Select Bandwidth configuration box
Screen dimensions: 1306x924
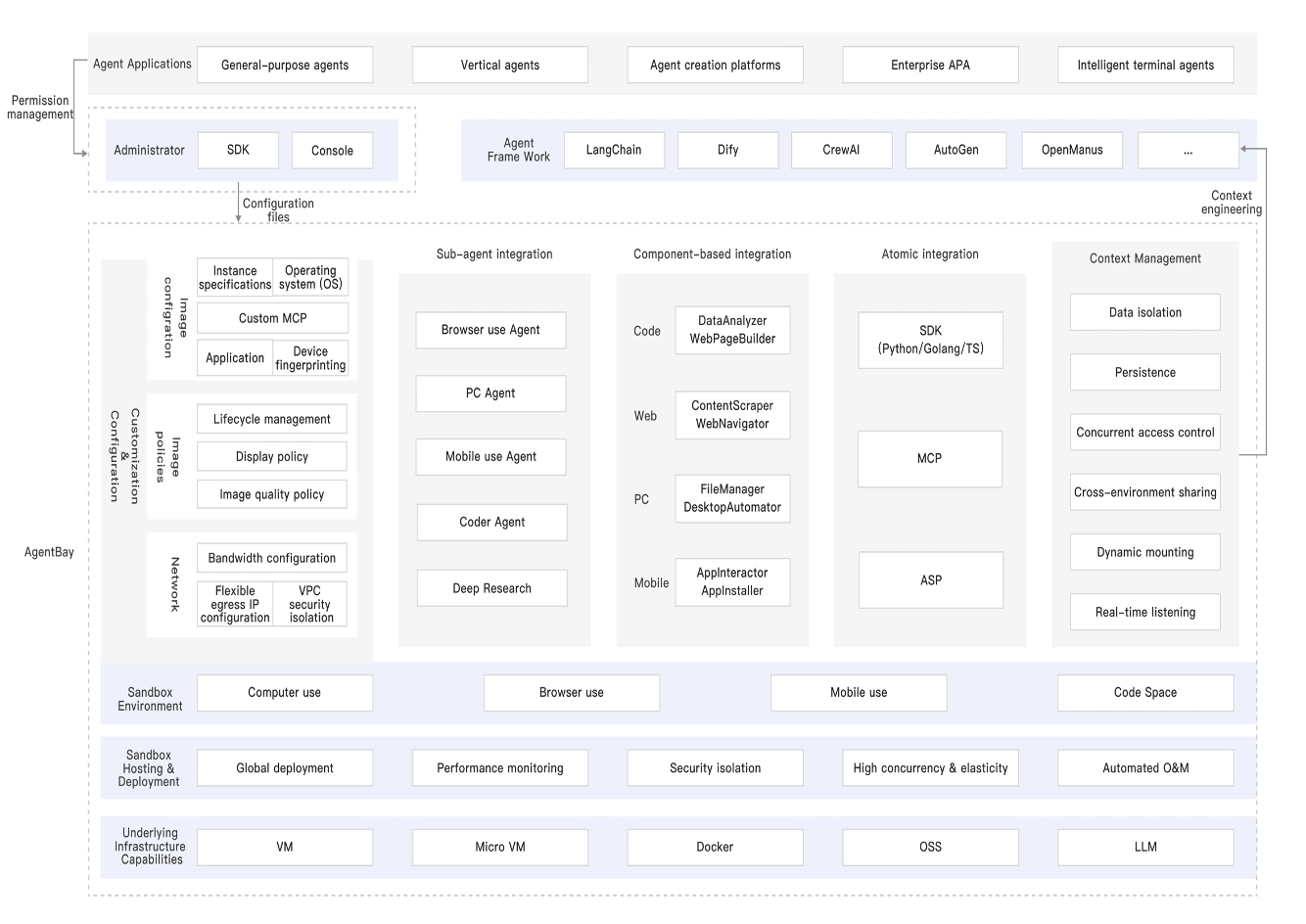pyautogui.click(x=272, y=558)
